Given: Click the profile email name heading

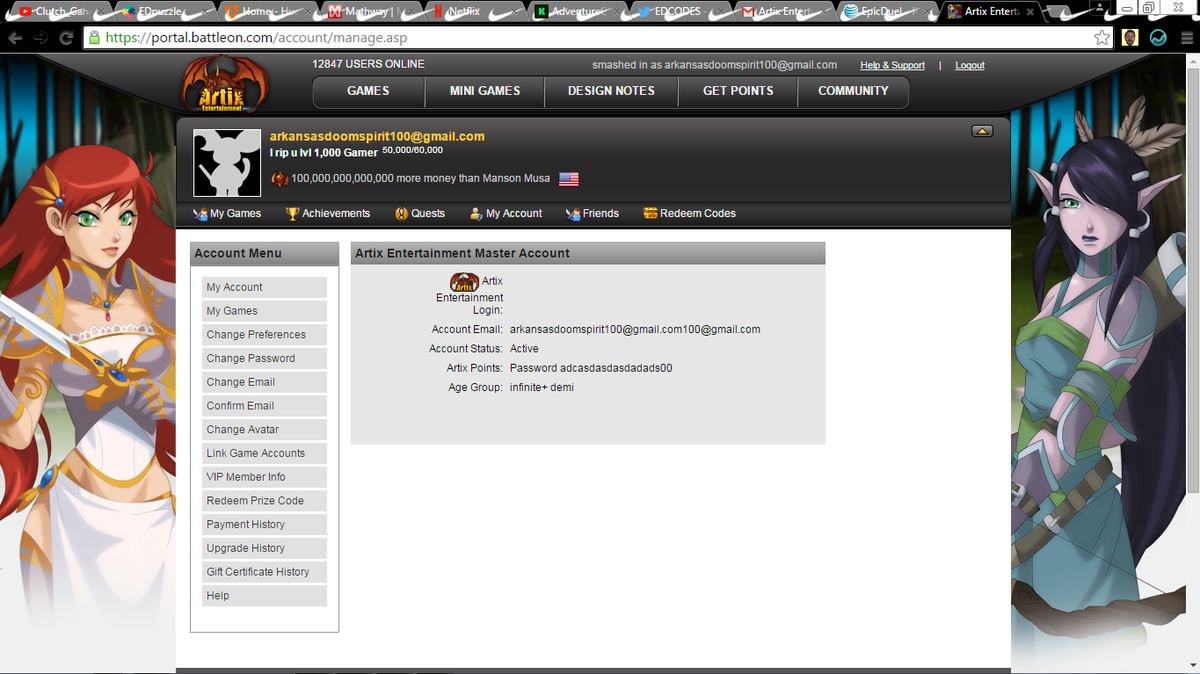Looking at the screenshot, I should [377, 136].
